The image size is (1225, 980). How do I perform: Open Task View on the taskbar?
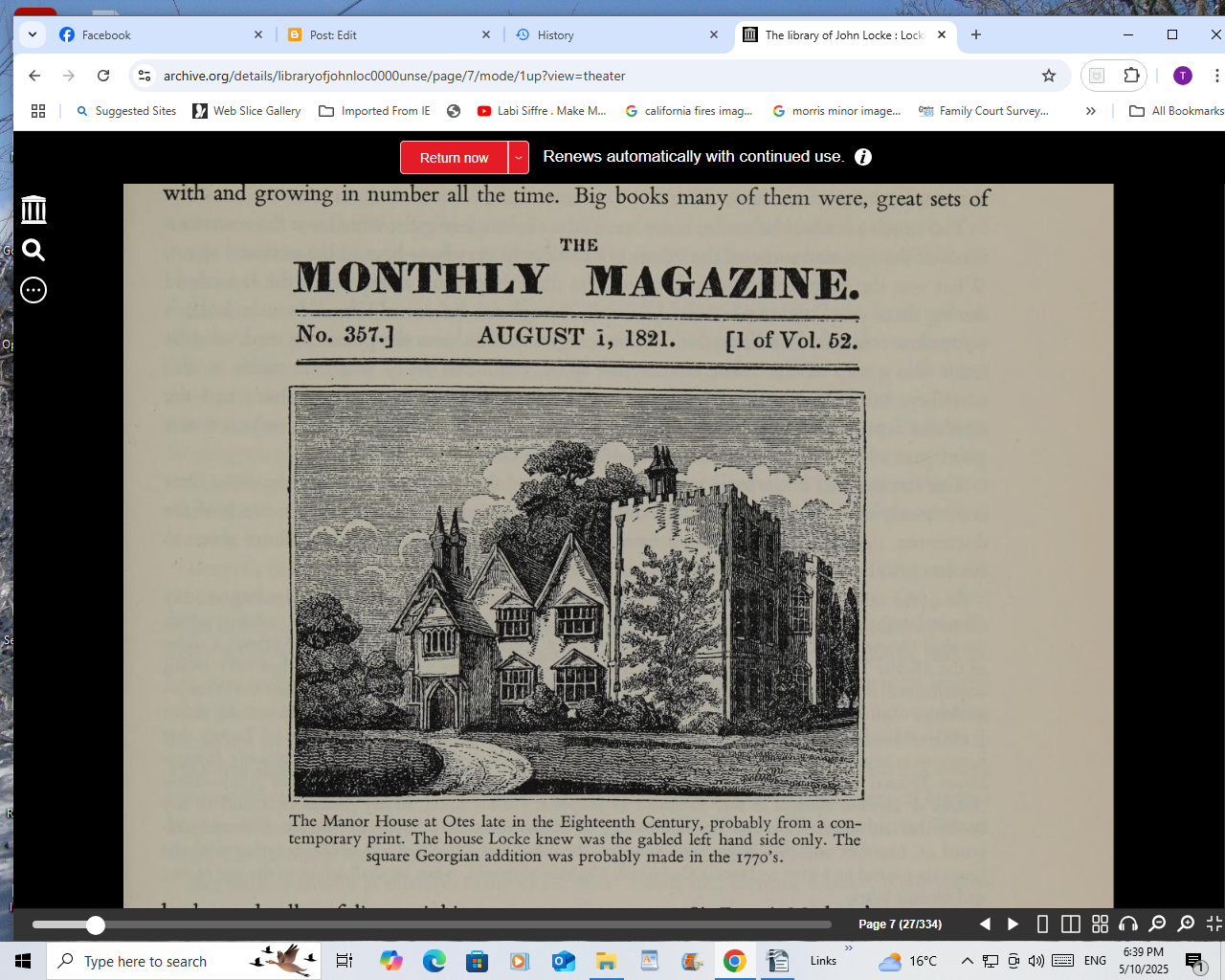(345, 961)
